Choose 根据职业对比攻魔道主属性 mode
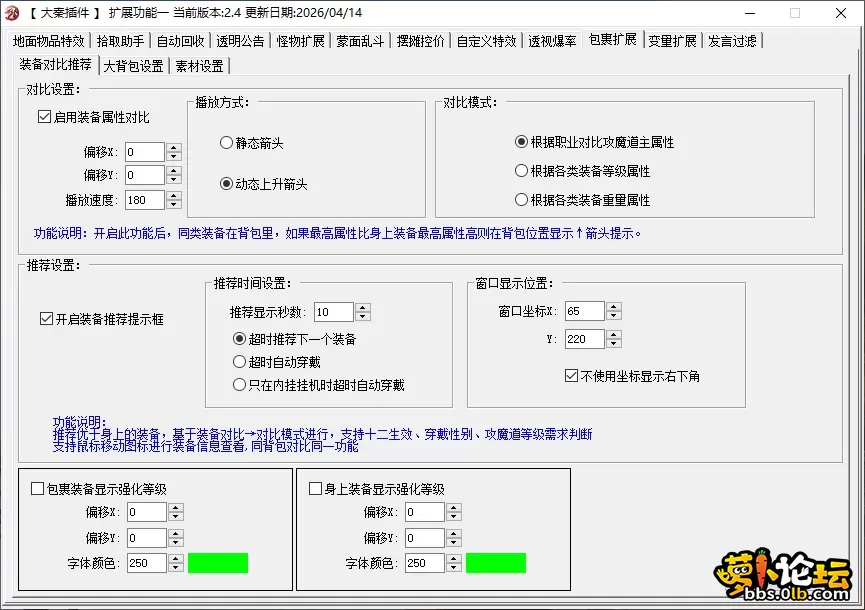The width and height of the screenshot is (865, 610). click(x=595, y=142)
